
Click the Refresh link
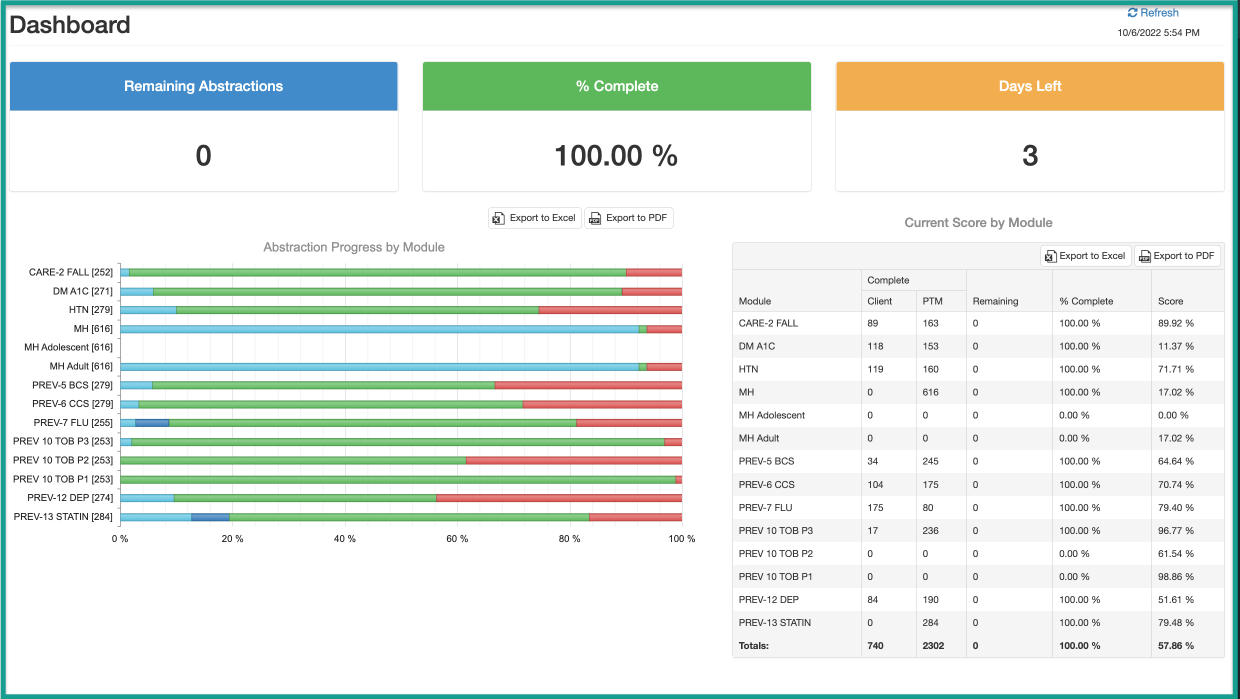pyautogui.click(x=1157, y=12)
